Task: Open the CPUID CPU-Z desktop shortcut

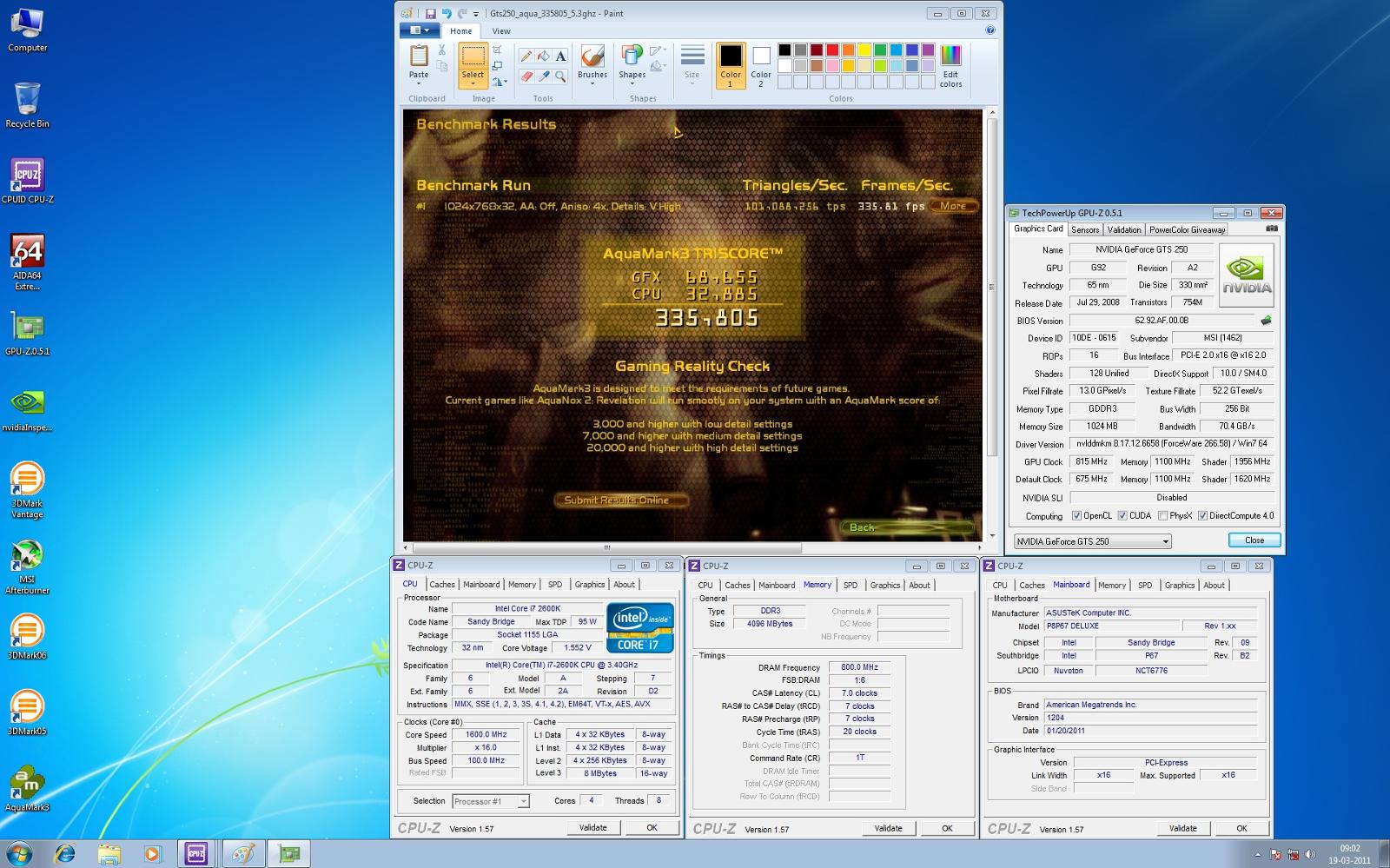Action: point(27,181)
